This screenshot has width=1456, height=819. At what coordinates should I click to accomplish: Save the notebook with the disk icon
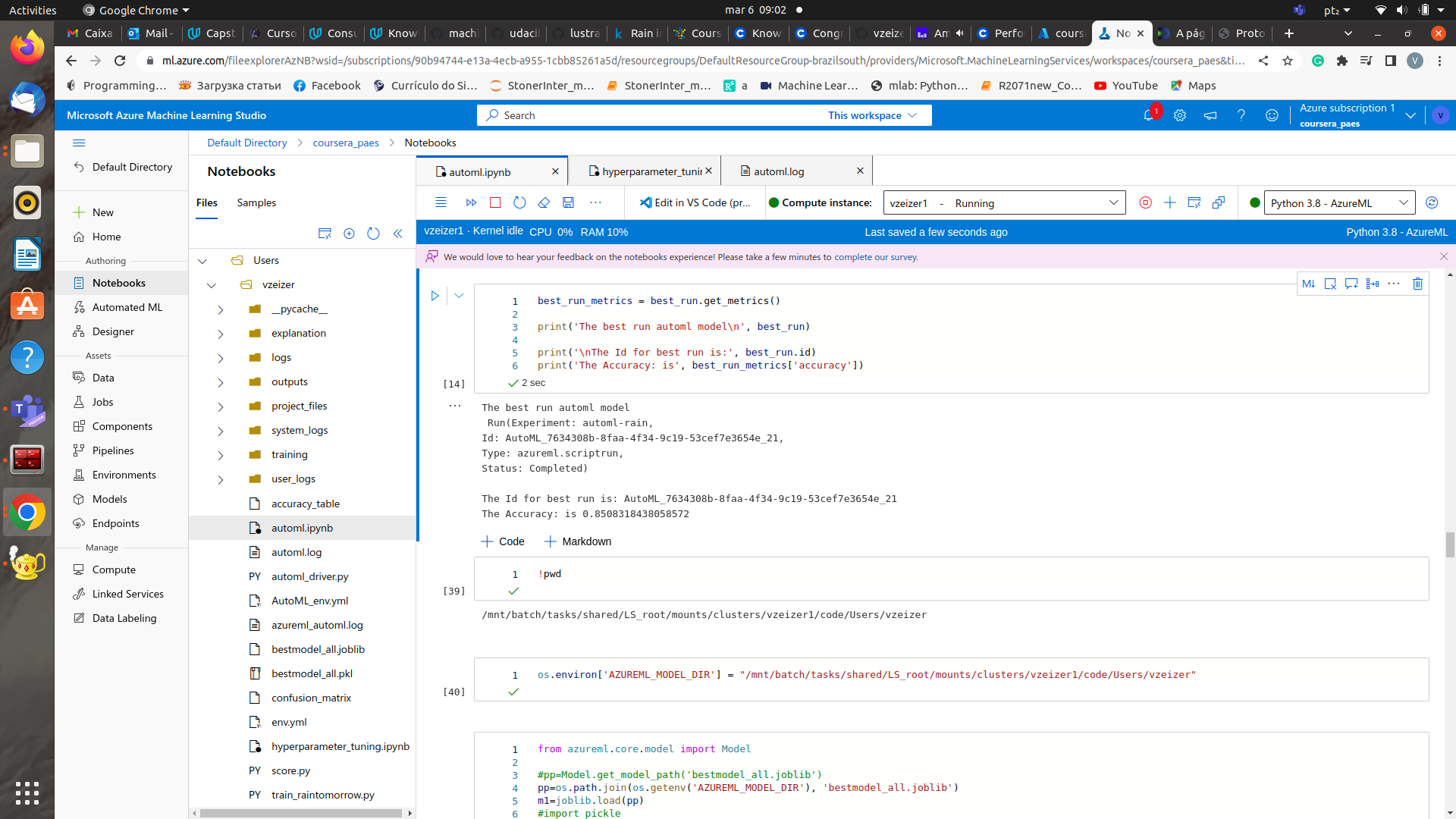tap(568, 202)
